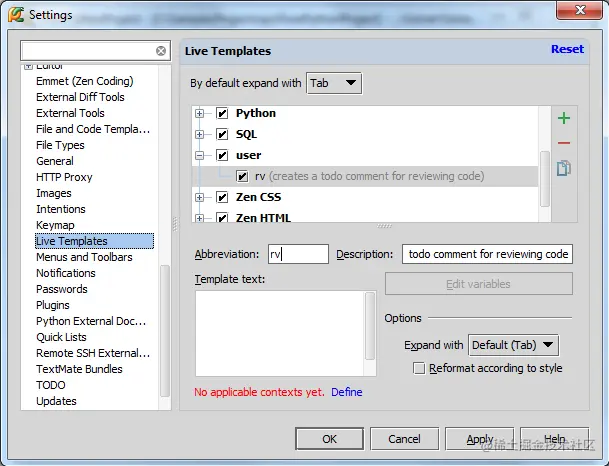This screenshot has height=466, width=609.
Task: Open Intentions settings page
Action: coord(61,209)
